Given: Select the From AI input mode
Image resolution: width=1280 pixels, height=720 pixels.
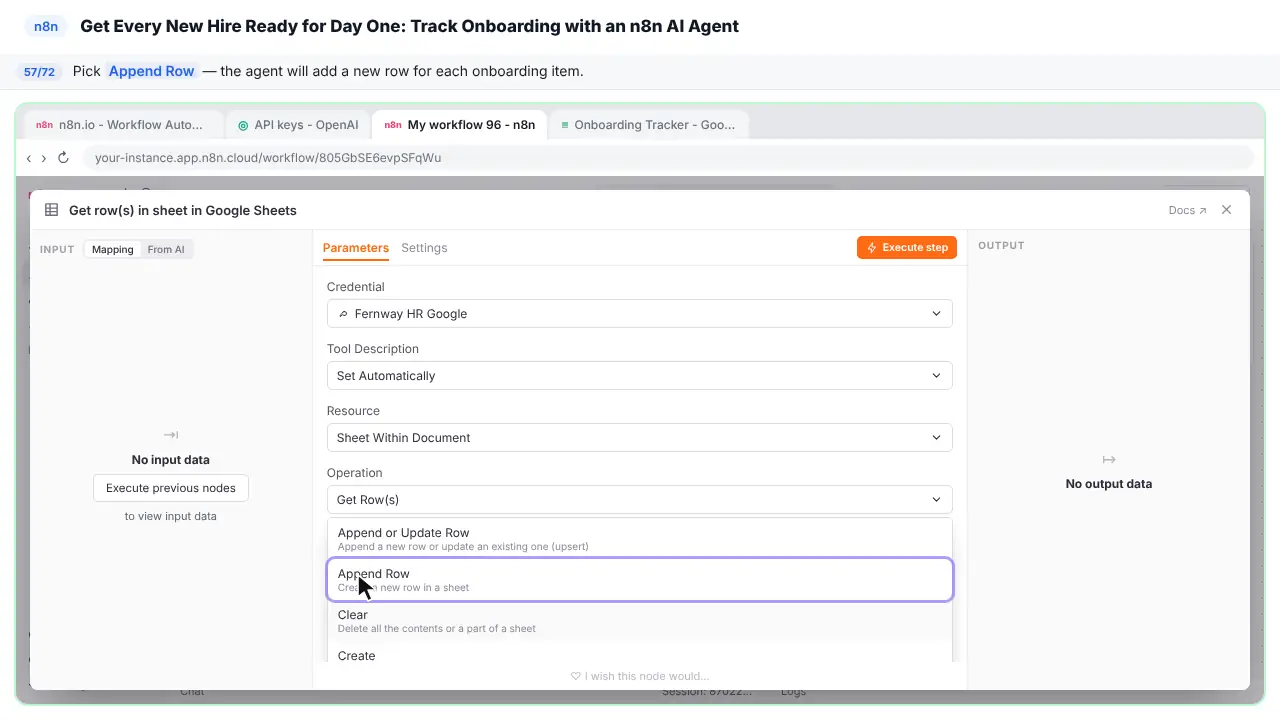Looking at the screenshot, I should (x=166, y=249).
